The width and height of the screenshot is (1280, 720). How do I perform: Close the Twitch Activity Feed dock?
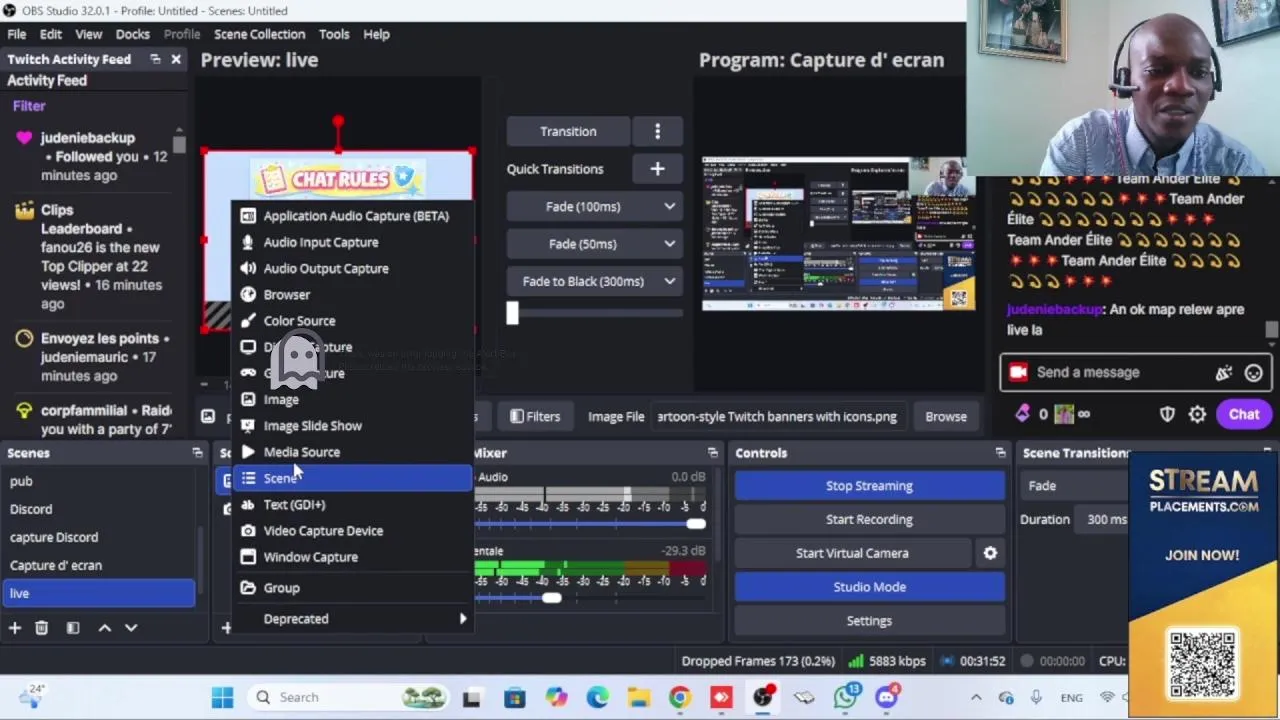[176, 59]
